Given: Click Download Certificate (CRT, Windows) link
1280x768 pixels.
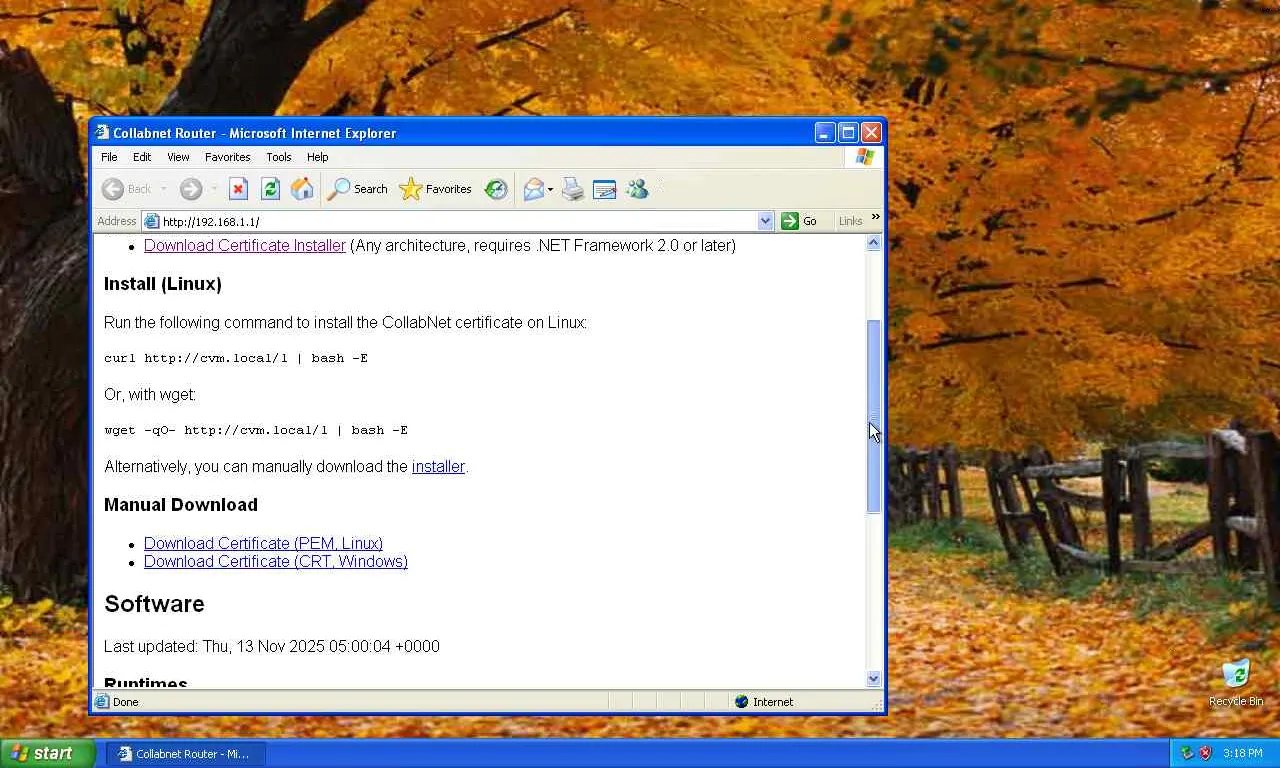Looking at the screenshot, I should (276, 562).
